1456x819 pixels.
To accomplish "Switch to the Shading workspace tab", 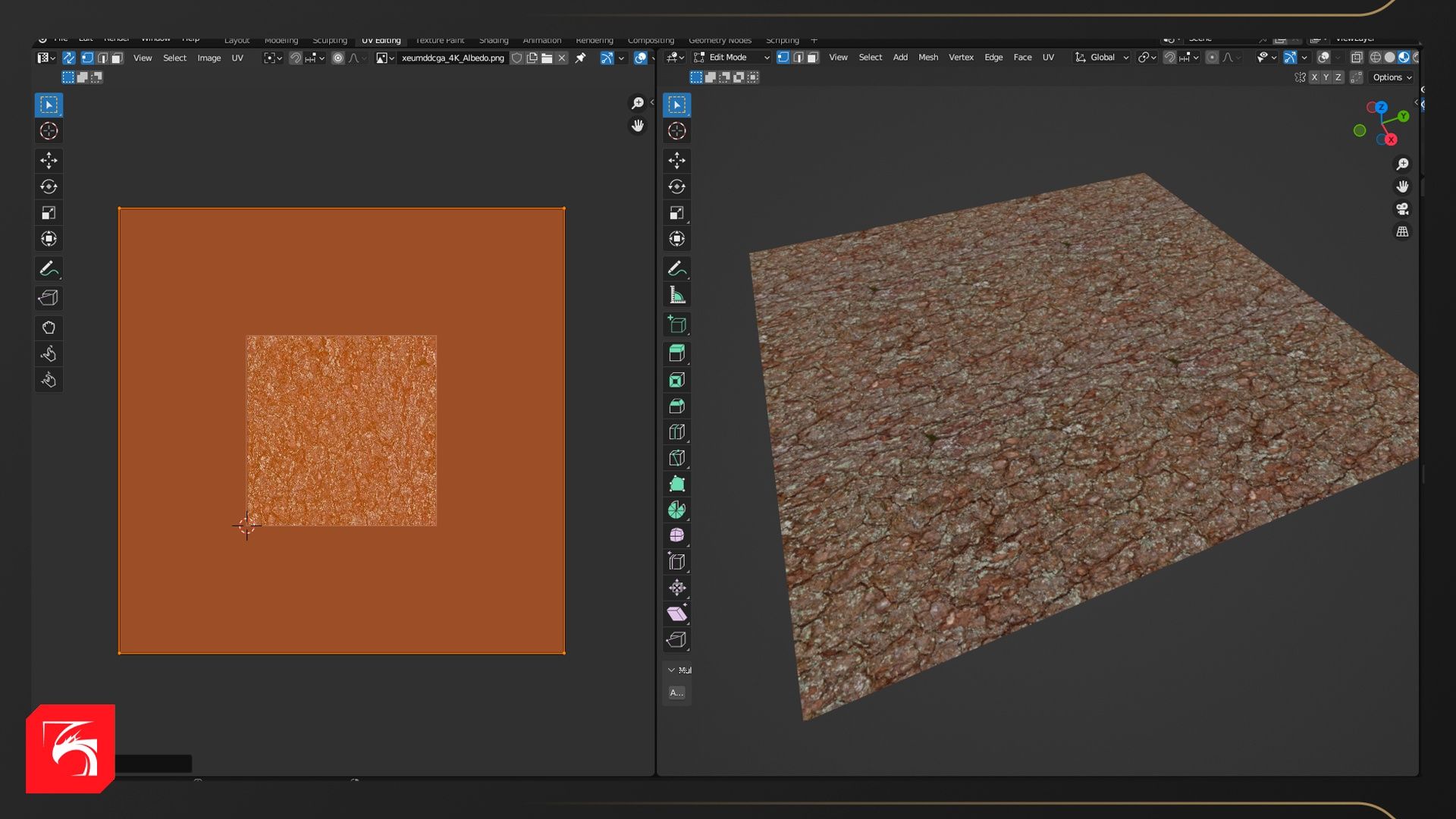I will (x=493, y=40).
